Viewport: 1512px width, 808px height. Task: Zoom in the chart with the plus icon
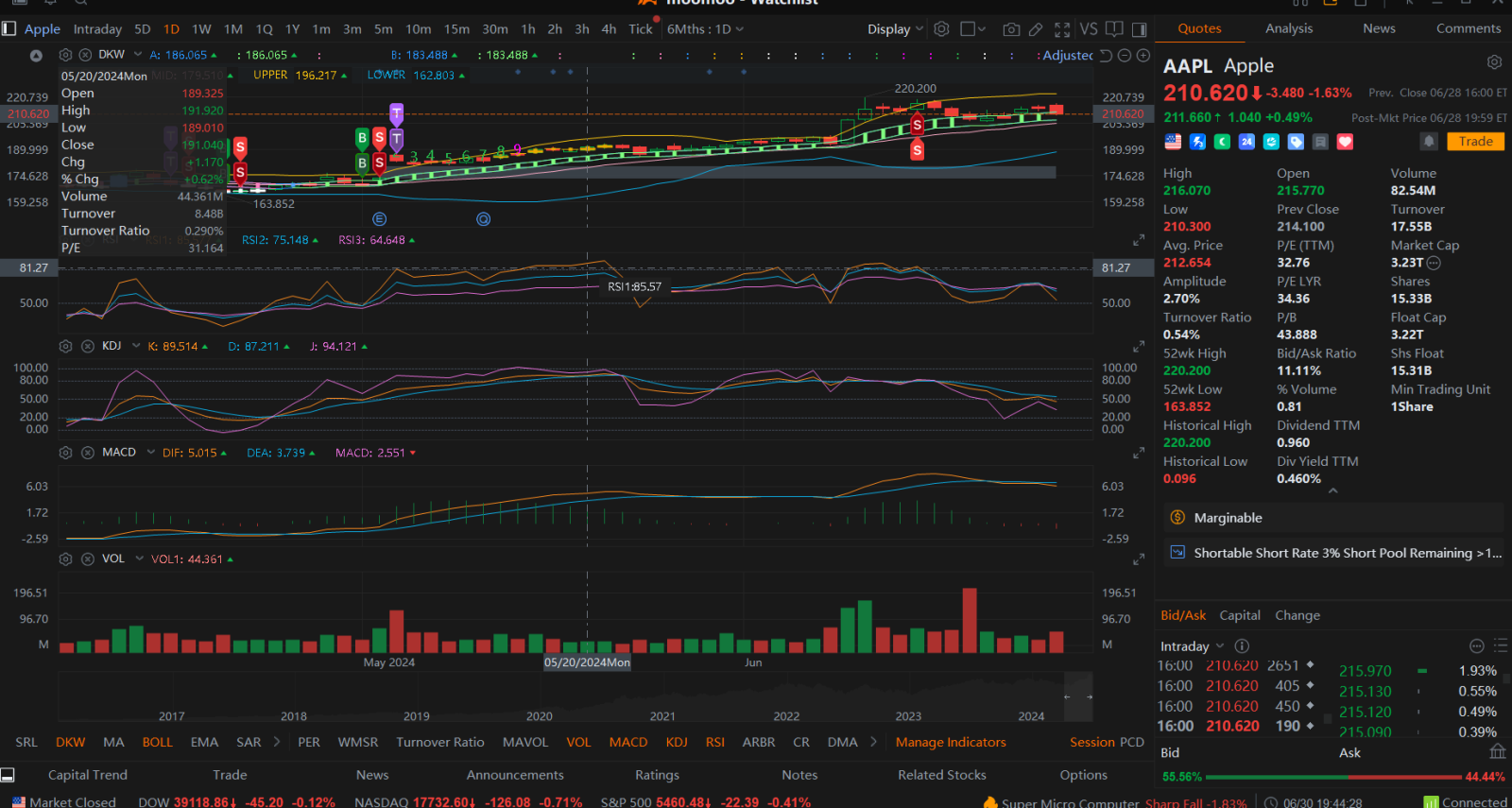1143,56
